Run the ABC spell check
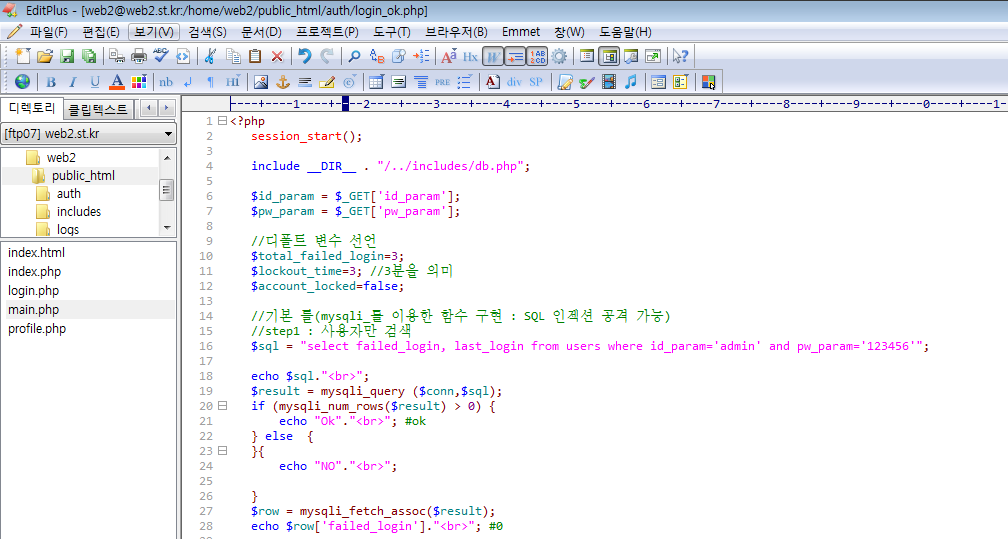The height and width of the screenshot is (539, 1008). tap(161, 57)
